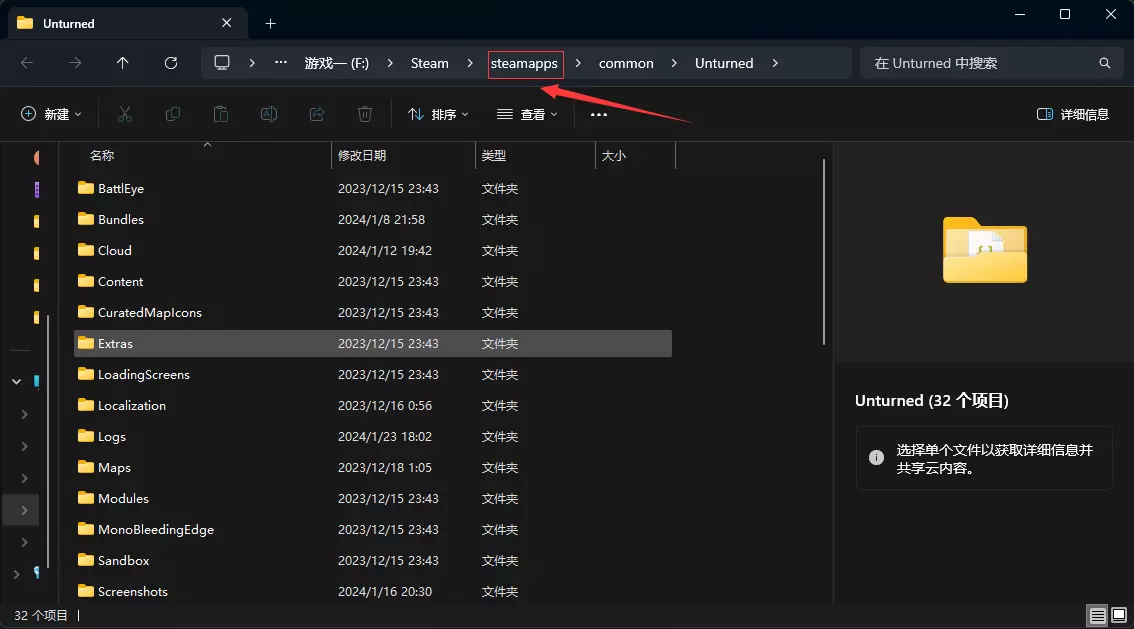Image resolution: width=1134 pixels, height=629 pixels.
Task: Click the Copy icon in toolbar
Action: point(173,114)
